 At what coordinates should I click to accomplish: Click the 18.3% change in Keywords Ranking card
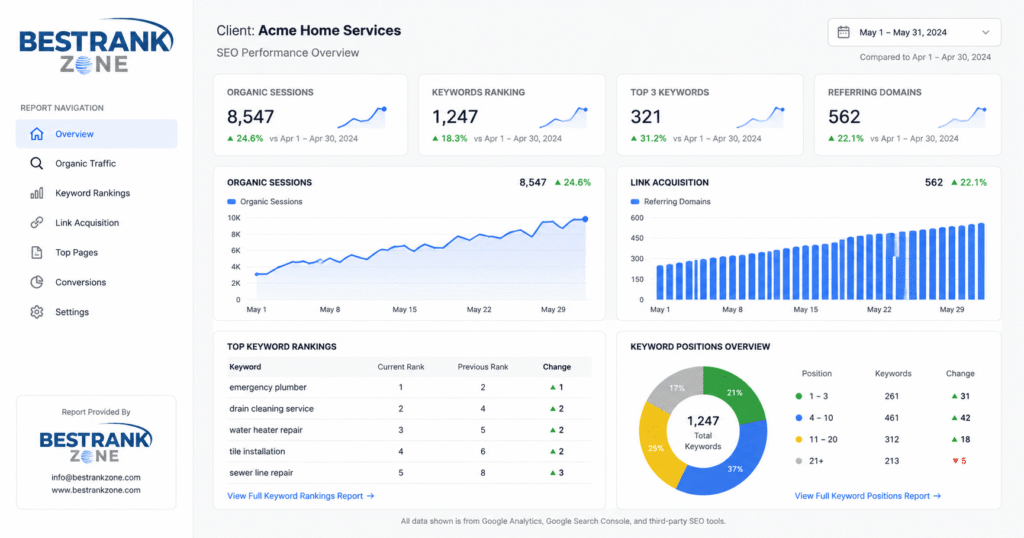tap(450, 138)
